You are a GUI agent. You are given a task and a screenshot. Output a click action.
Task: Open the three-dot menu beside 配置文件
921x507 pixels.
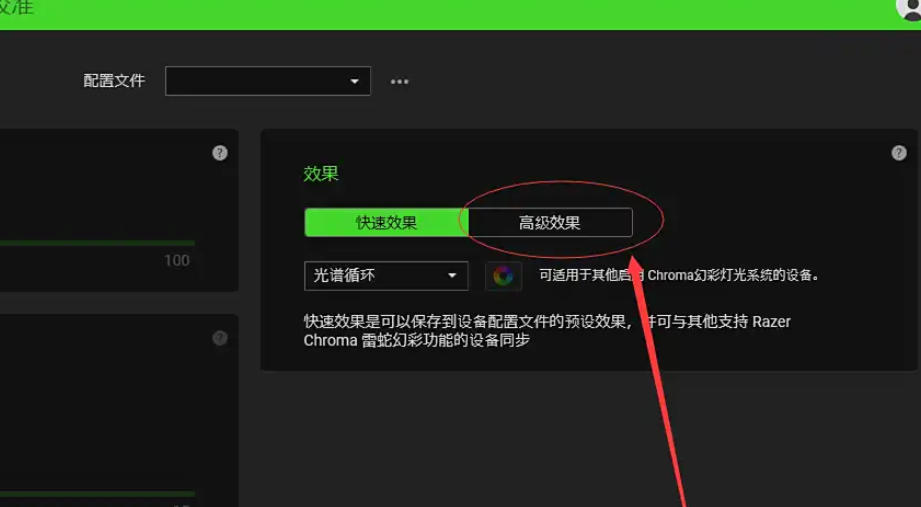point(399,82)
